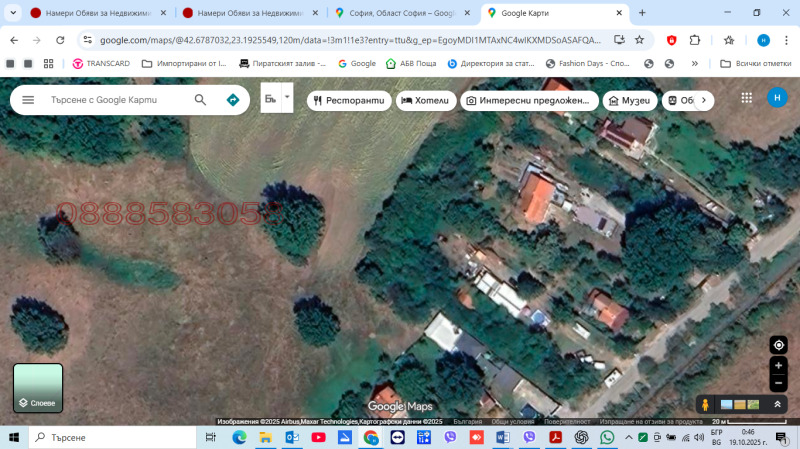Expand the hidden bookmarks overflow chevron

(695, 63)
